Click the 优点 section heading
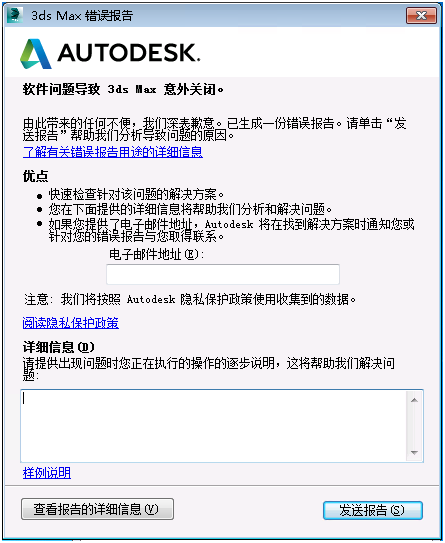 (x=35, y=176)
